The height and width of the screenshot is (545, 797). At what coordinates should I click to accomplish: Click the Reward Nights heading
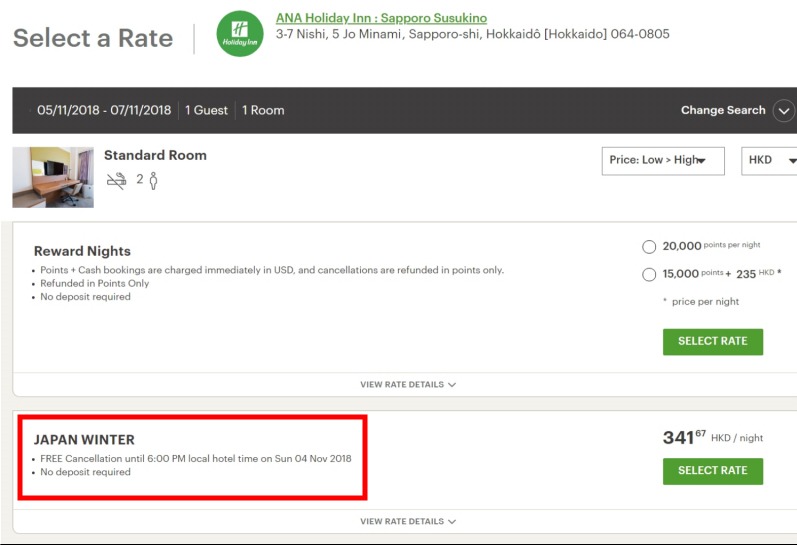pyautogui.click(x=82, y=251)
